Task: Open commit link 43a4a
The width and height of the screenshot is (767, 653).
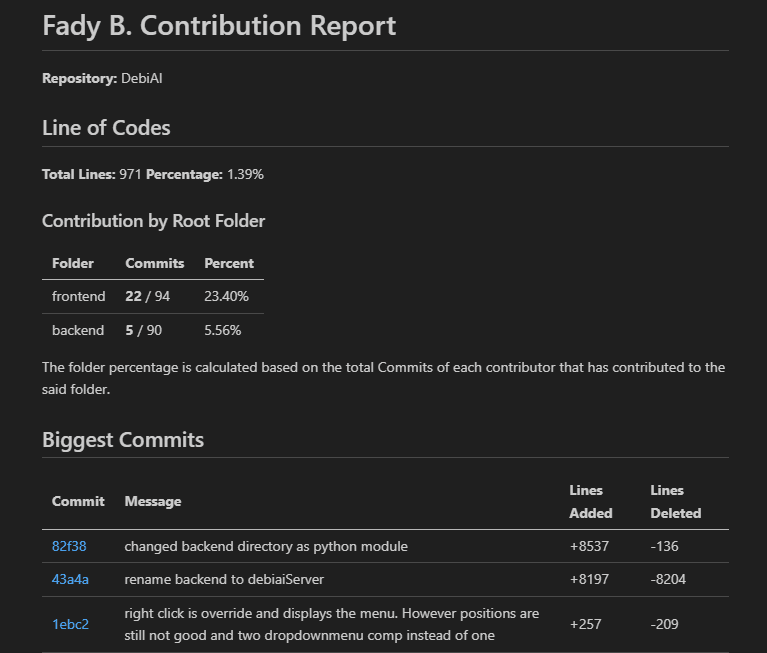Action: click(x=70, y=579)
